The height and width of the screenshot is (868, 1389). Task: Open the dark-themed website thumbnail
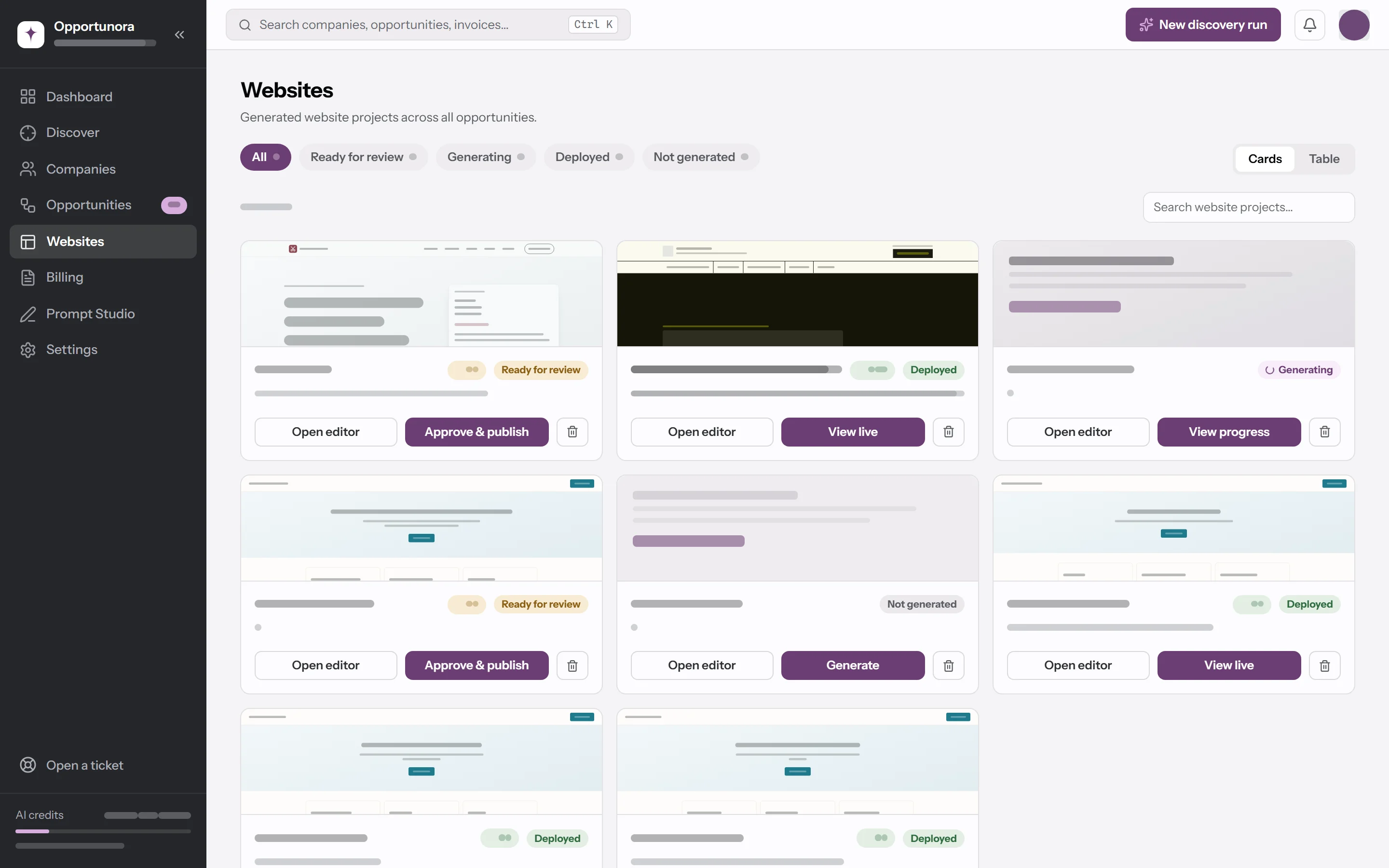[x=797, y=294]
